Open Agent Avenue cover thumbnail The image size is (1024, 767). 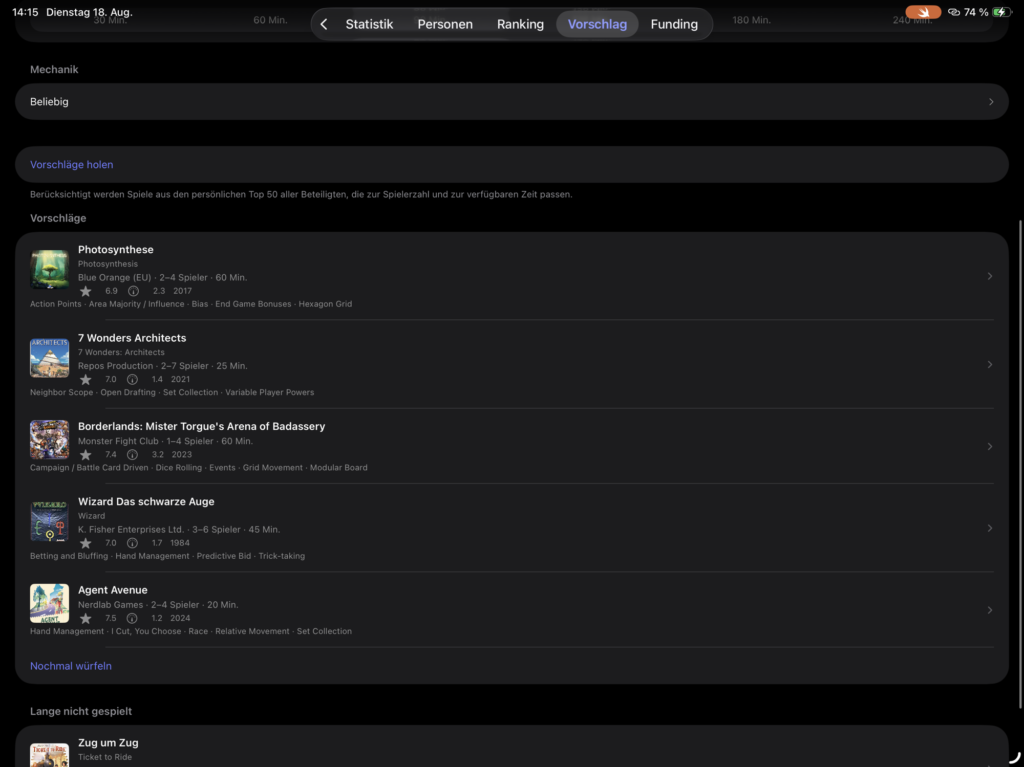[50, 604]
